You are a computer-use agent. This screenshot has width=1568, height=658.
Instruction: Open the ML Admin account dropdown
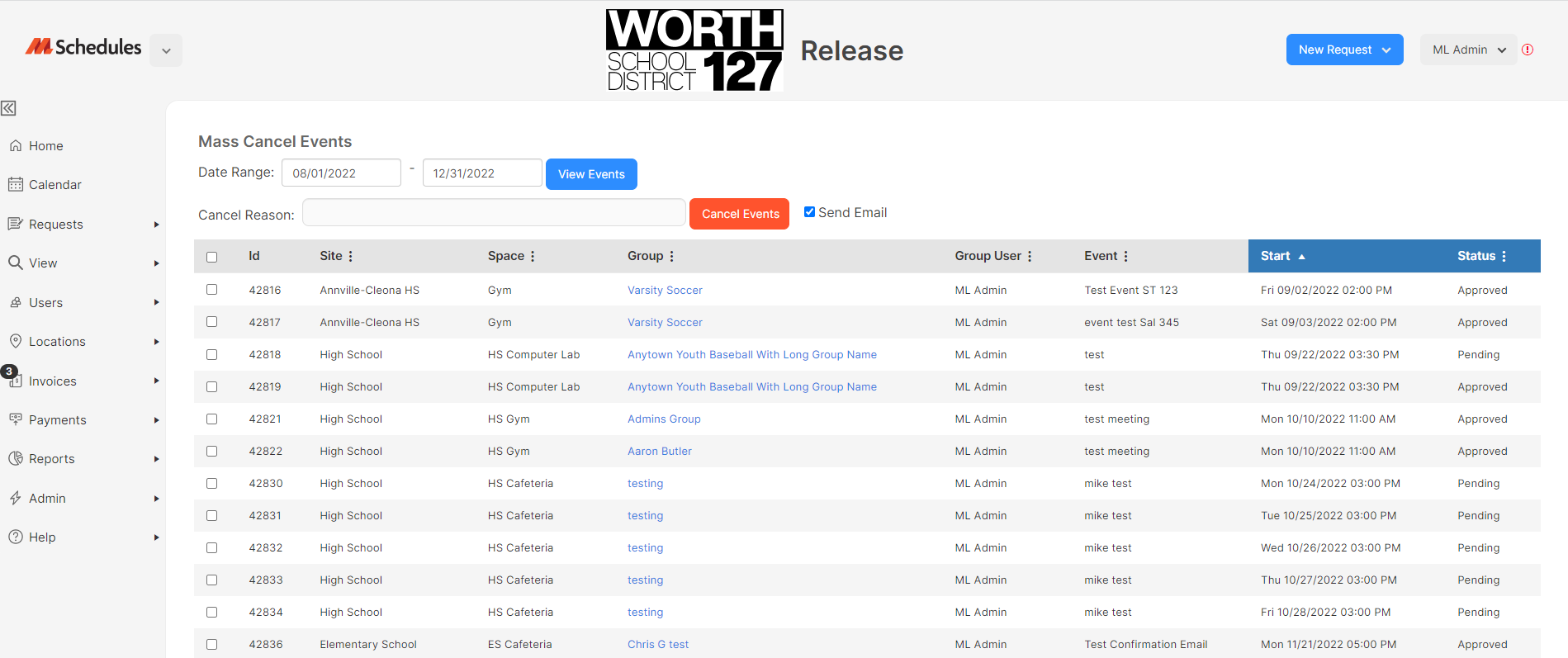pos(1468,50)
